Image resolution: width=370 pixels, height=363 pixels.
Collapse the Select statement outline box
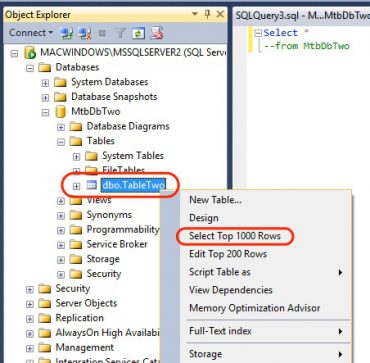pos(258,33)
